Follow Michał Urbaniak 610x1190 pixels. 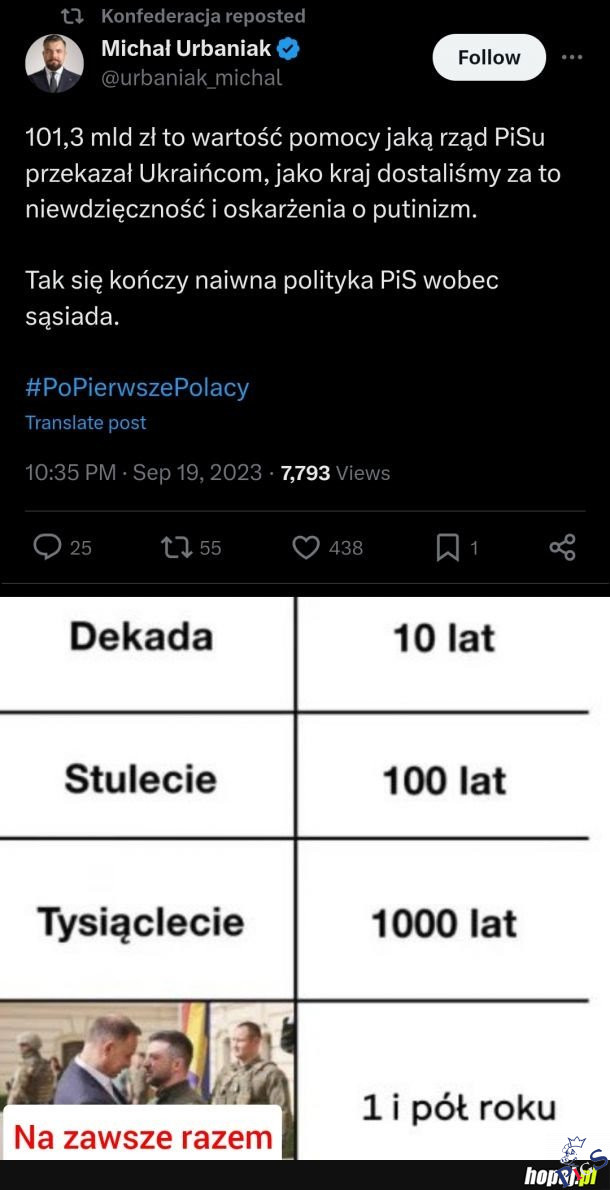click(489, 57)
